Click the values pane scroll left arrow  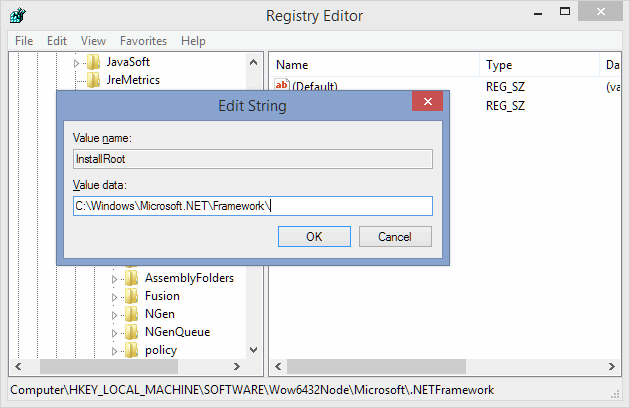(x=278, y=366)
